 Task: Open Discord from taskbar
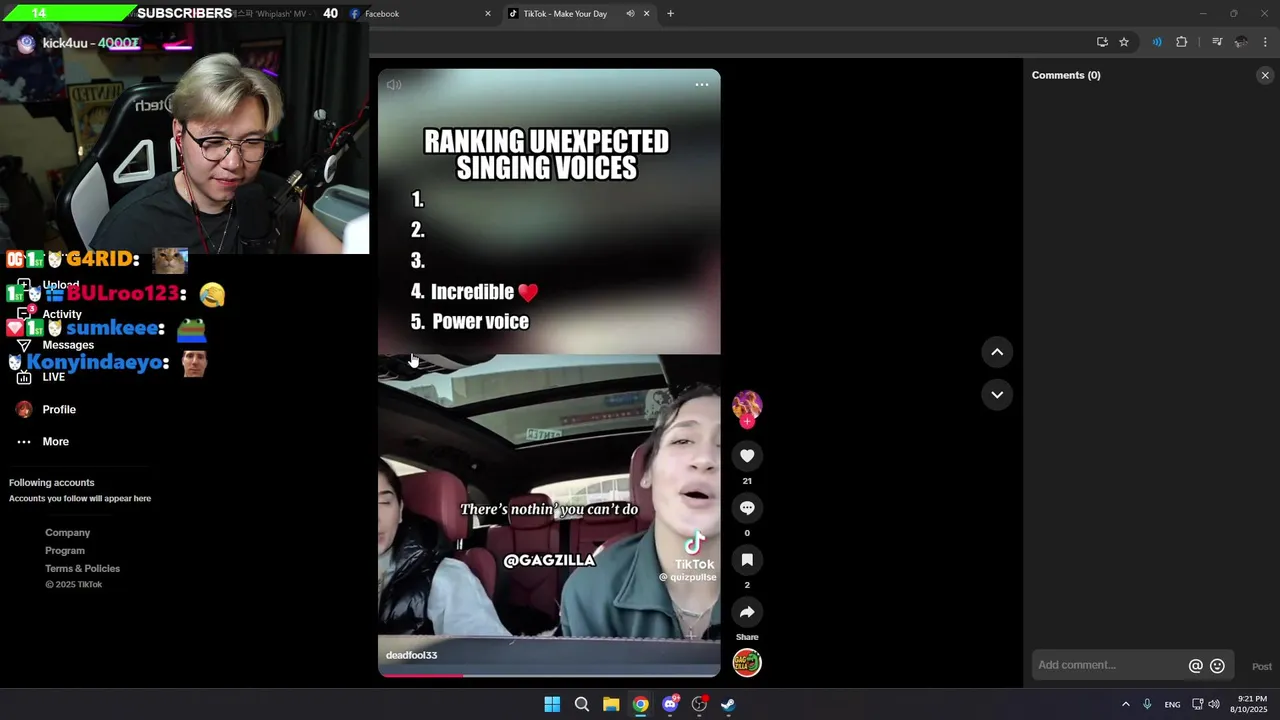(670, 704)
